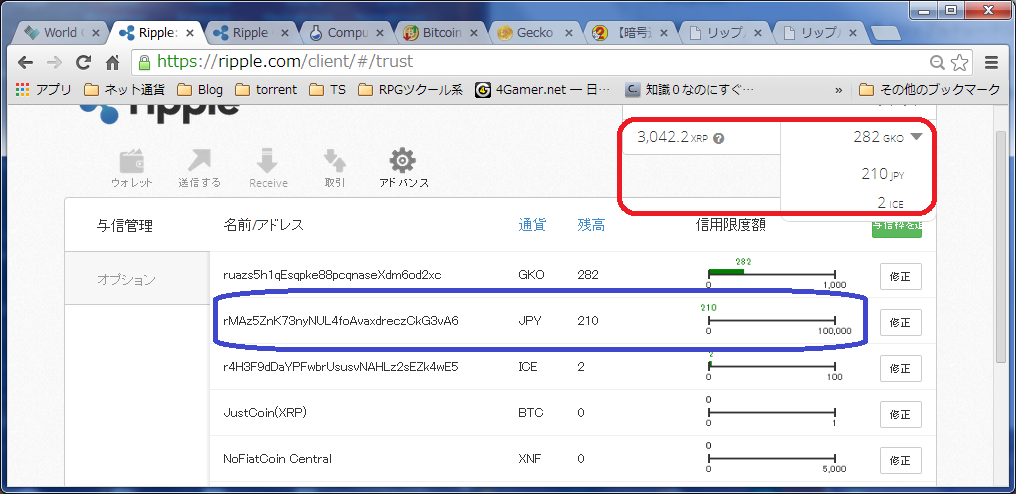The width and height of the screenshot is (1016, 494).
Task: Close the Bitcoin tab
Action: click(474, 33)
